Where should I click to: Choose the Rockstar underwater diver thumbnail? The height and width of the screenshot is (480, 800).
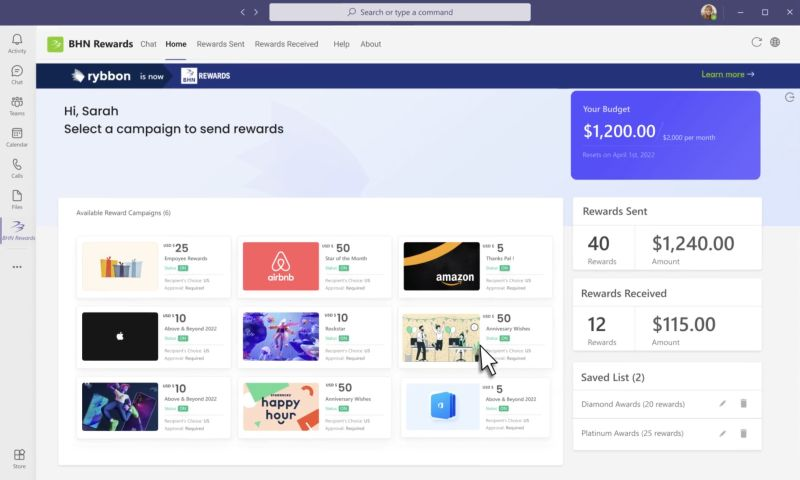click(281, 337)
